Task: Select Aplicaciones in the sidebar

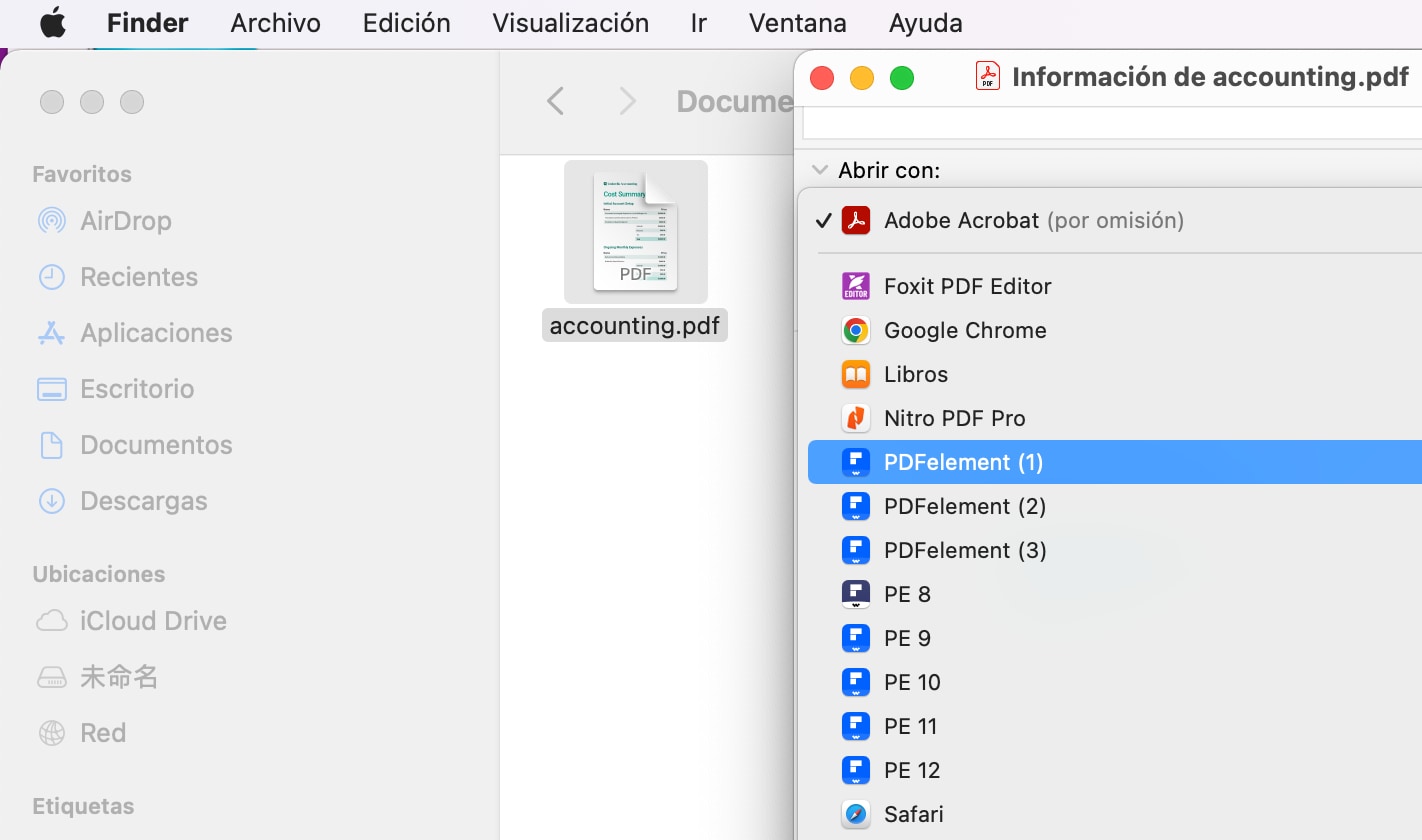Action: tap(156, 333)
